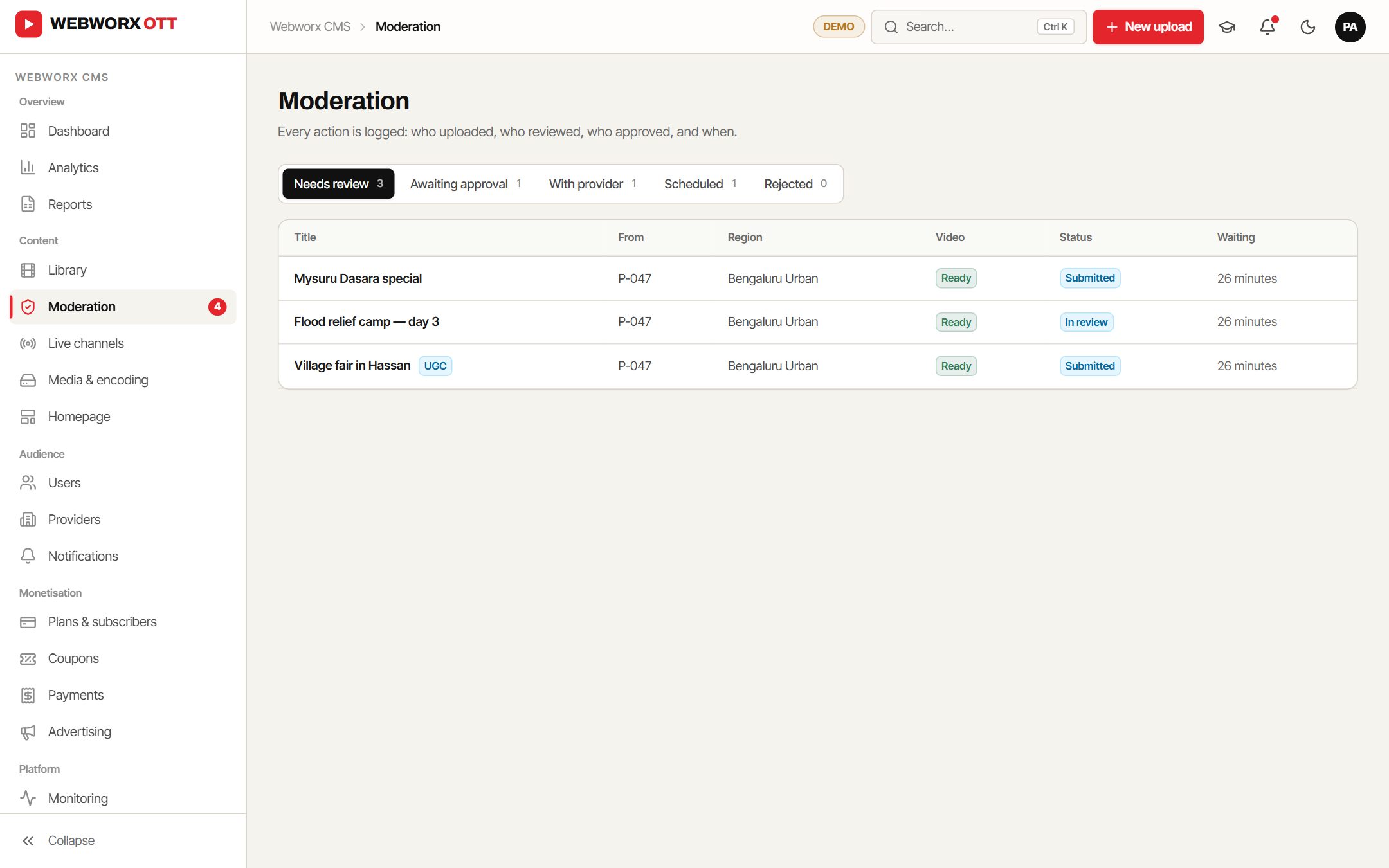1389x868 pixels.
Task: Click the Library film icon
Action: (28, 270)
